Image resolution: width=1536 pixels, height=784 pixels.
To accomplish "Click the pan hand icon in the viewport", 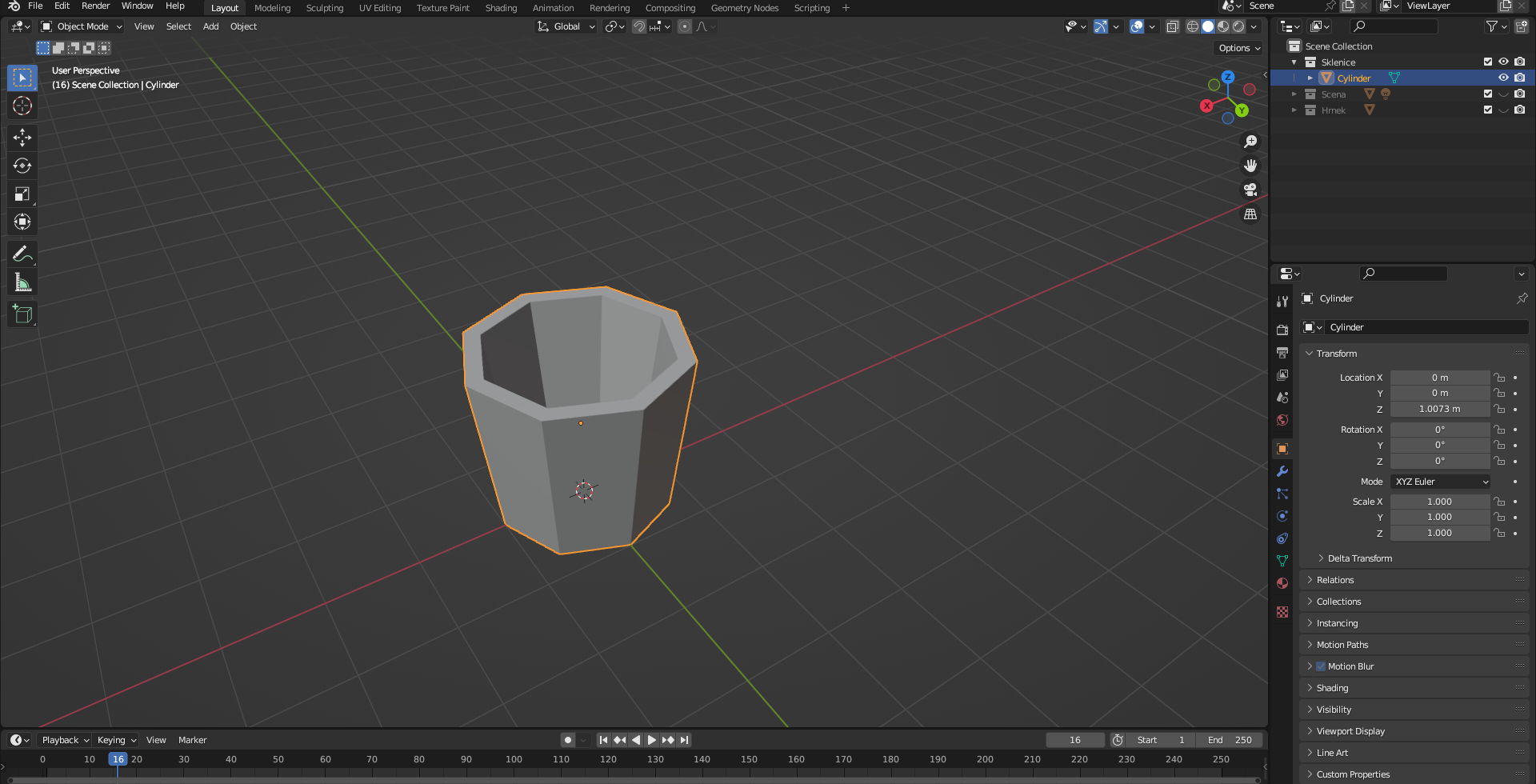I will [1250, 166].
